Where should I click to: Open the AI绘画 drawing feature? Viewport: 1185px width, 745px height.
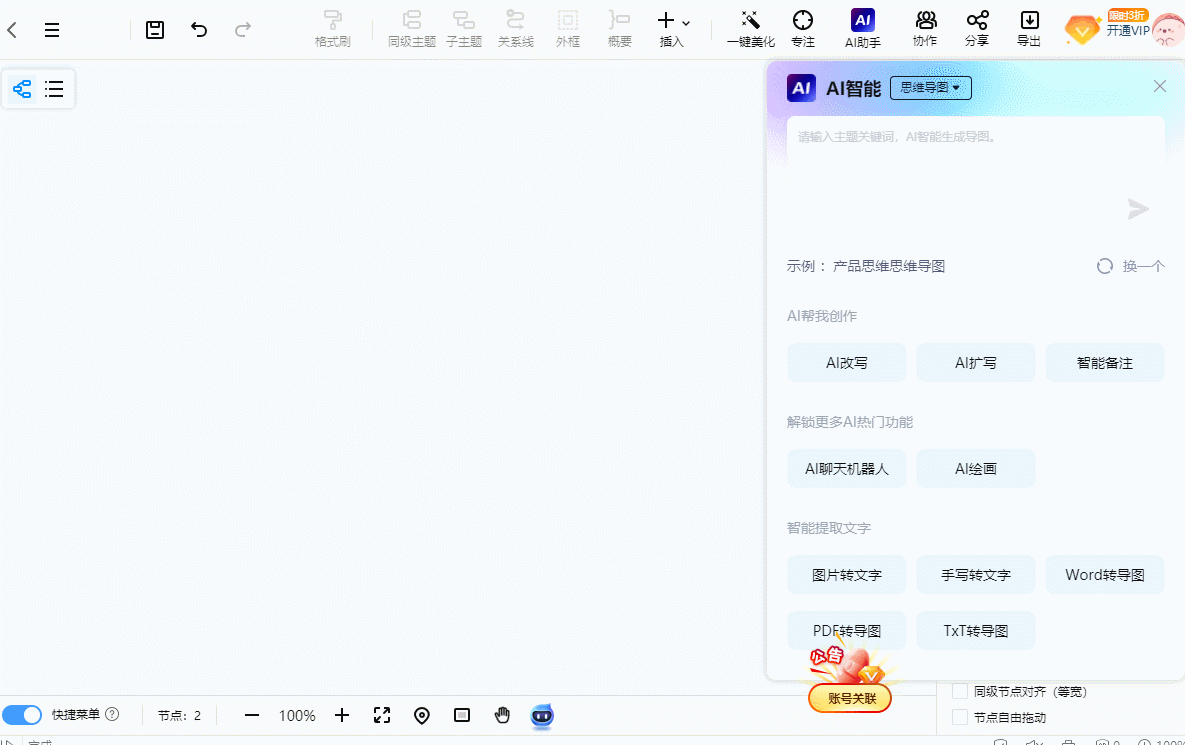(x=976, y=468)
